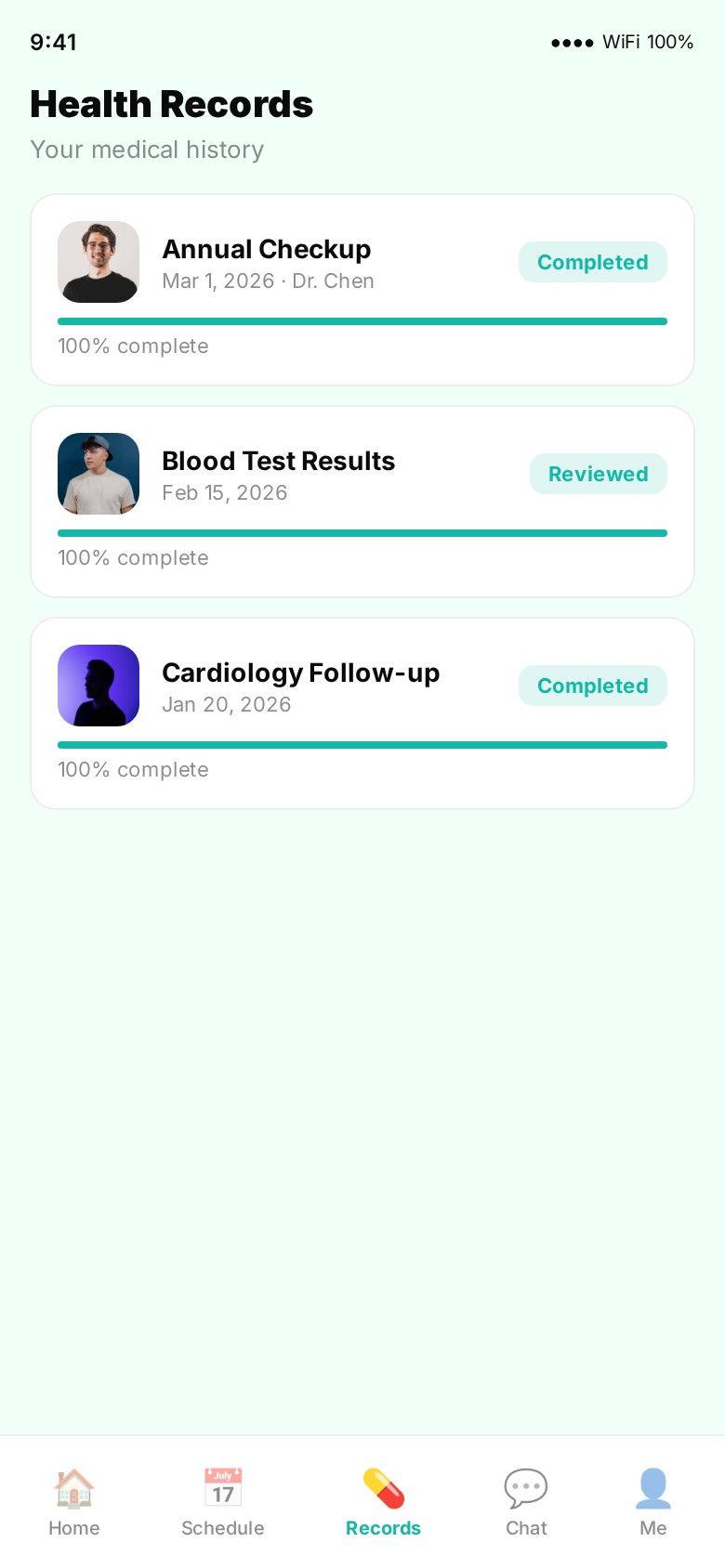Tap the Home house icon
This screenshot has width=725, height=1568.
74,1487
